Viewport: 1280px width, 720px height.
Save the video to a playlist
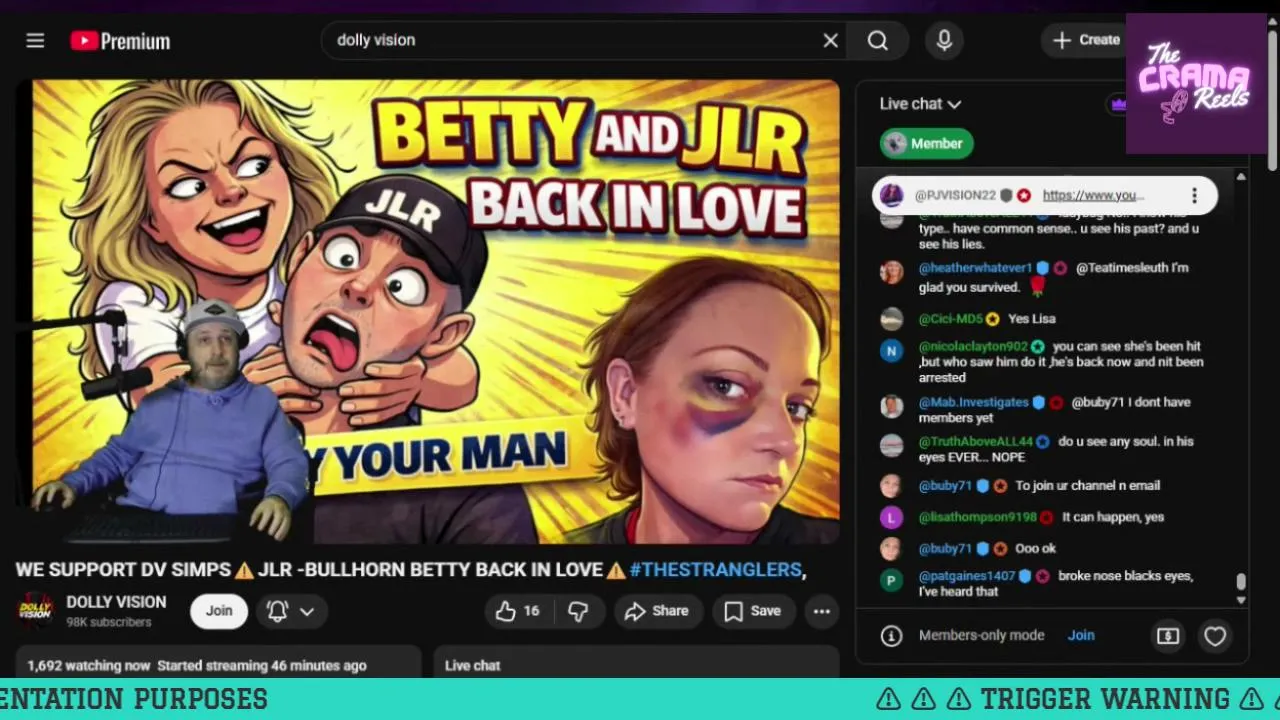pos(752,611)
